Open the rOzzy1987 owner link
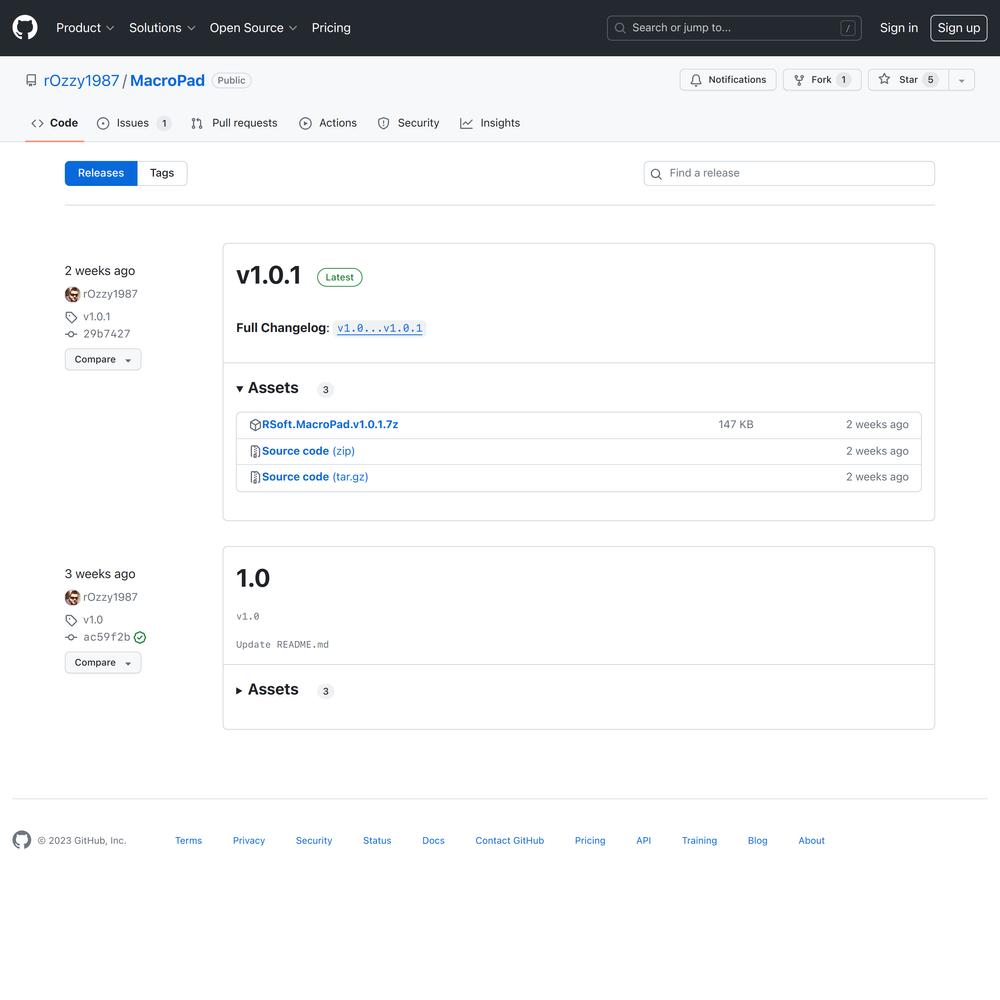This screenshot has width=1000, height=1000. click(81, 81)
